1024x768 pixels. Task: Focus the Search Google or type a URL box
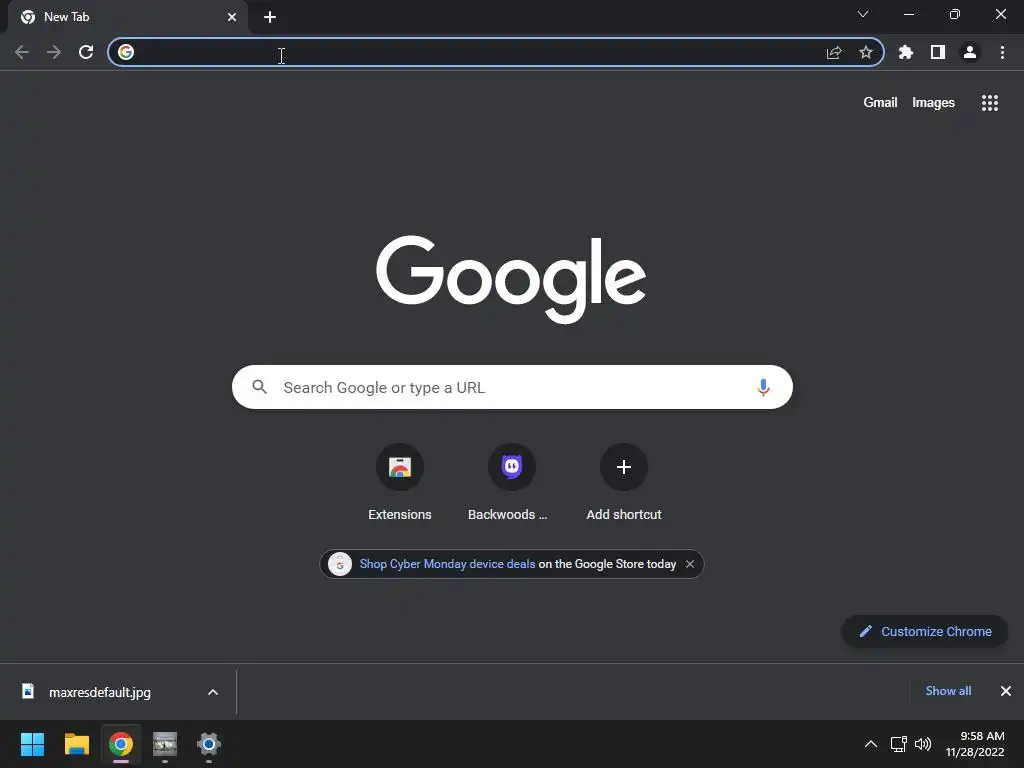(512, 387)
